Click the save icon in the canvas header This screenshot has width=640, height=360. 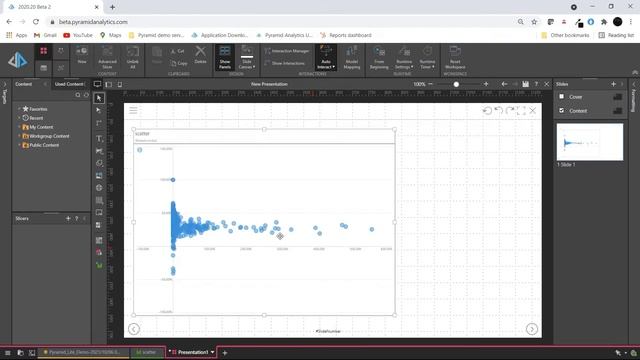click(x=525, y=84)
